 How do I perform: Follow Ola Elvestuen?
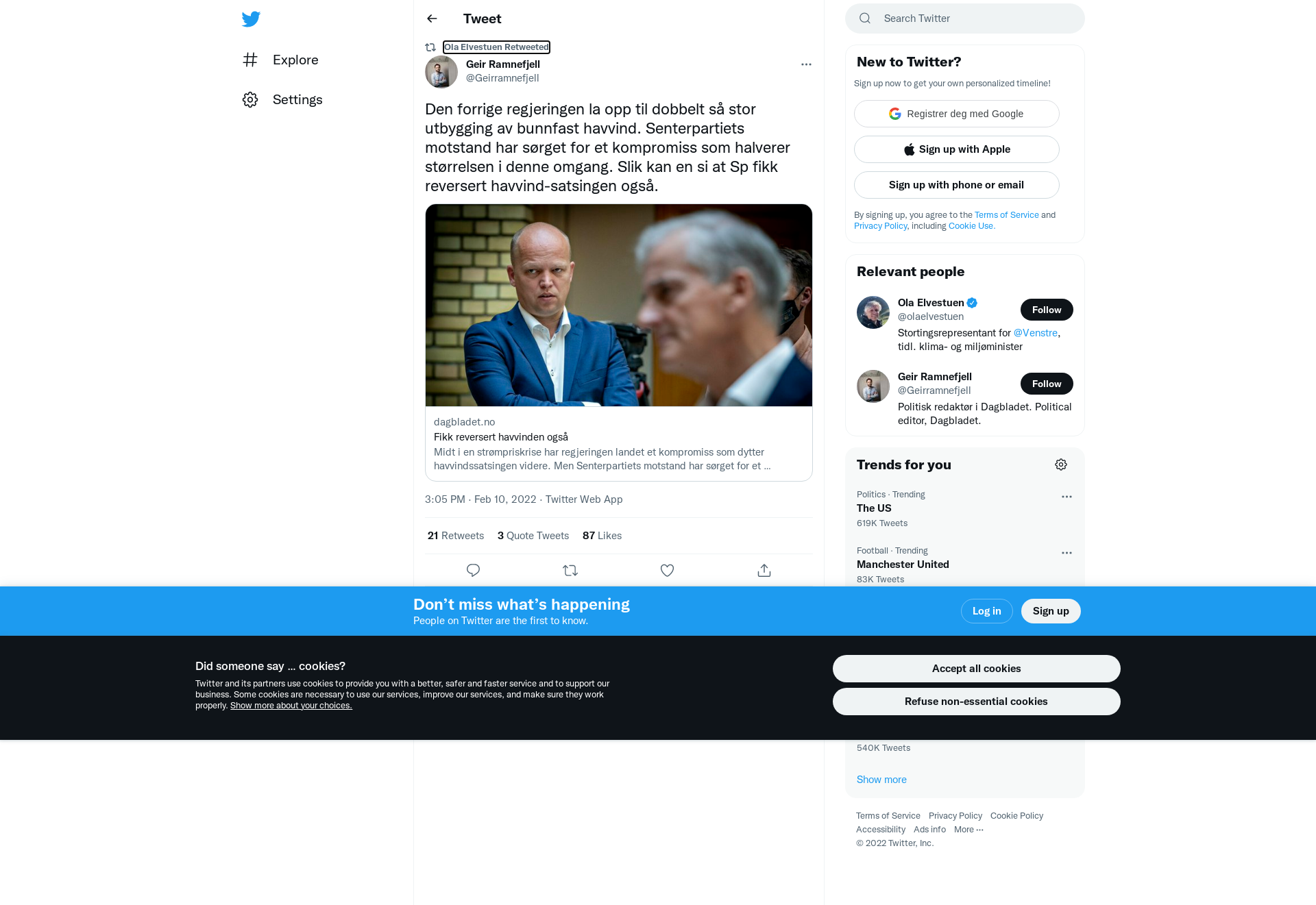tap(1047, 310)
